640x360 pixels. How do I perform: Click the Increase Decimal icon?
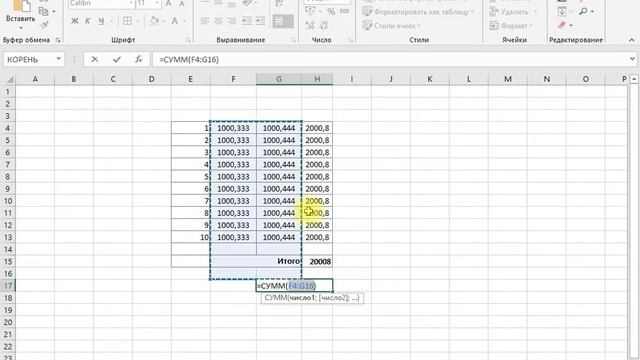[x=310, y=26]
